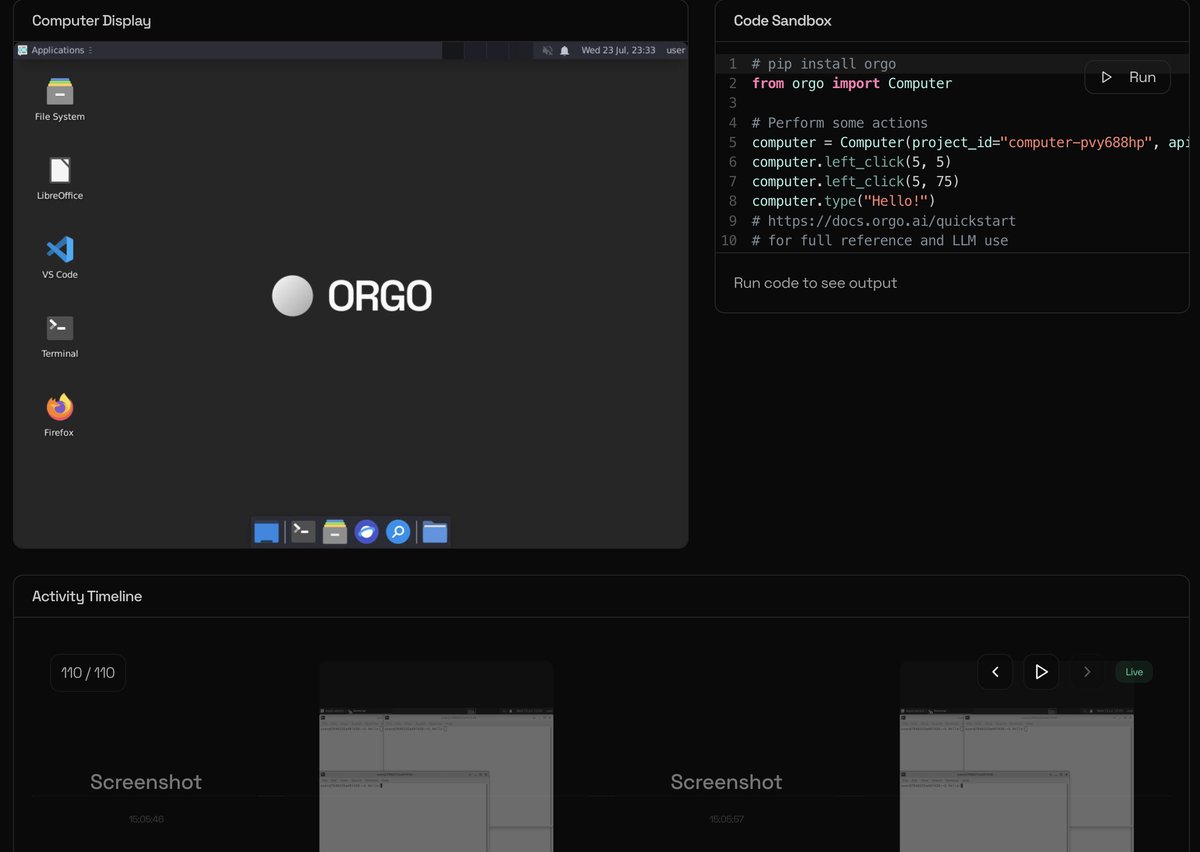Open the Applications menu
Image resolution: width=1200 pixels, height=852 pixels.
click(56, 50)
